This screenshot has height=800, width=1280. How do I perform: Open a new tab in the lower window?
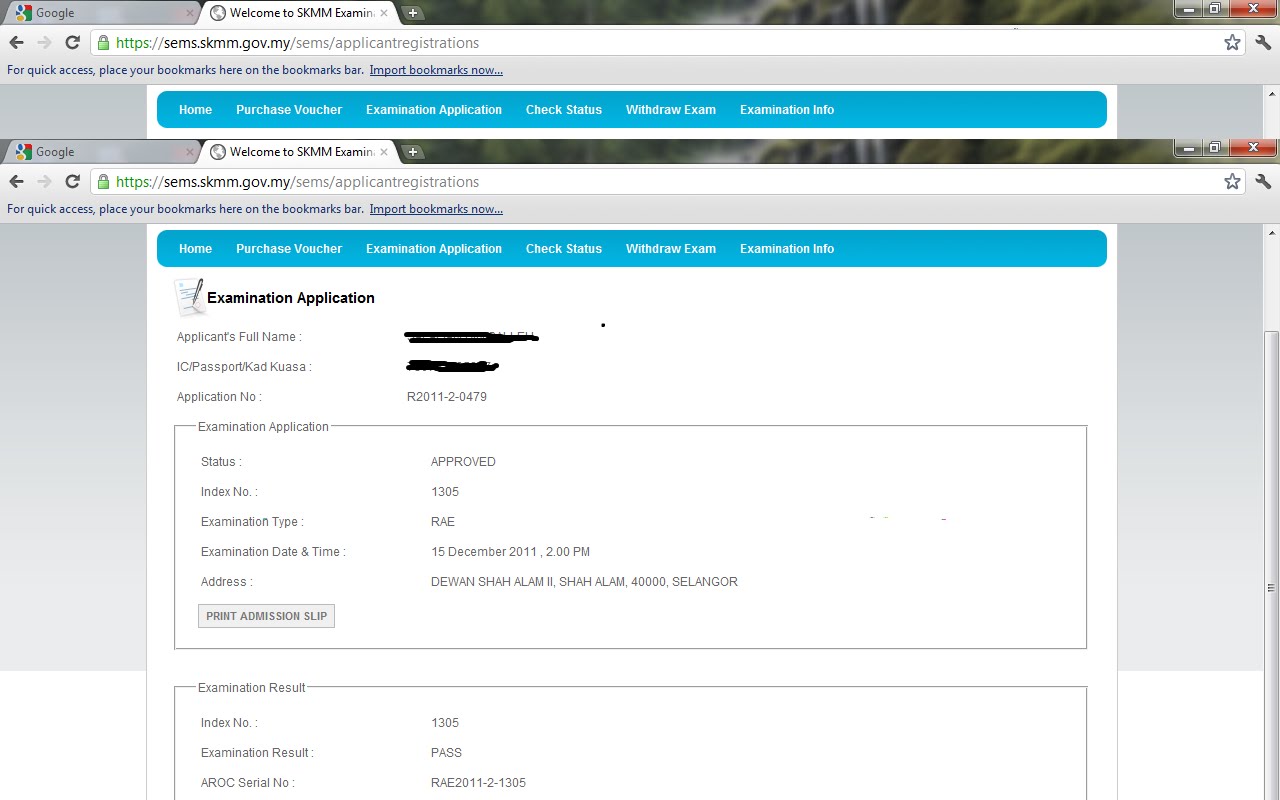tap(413, 152)
